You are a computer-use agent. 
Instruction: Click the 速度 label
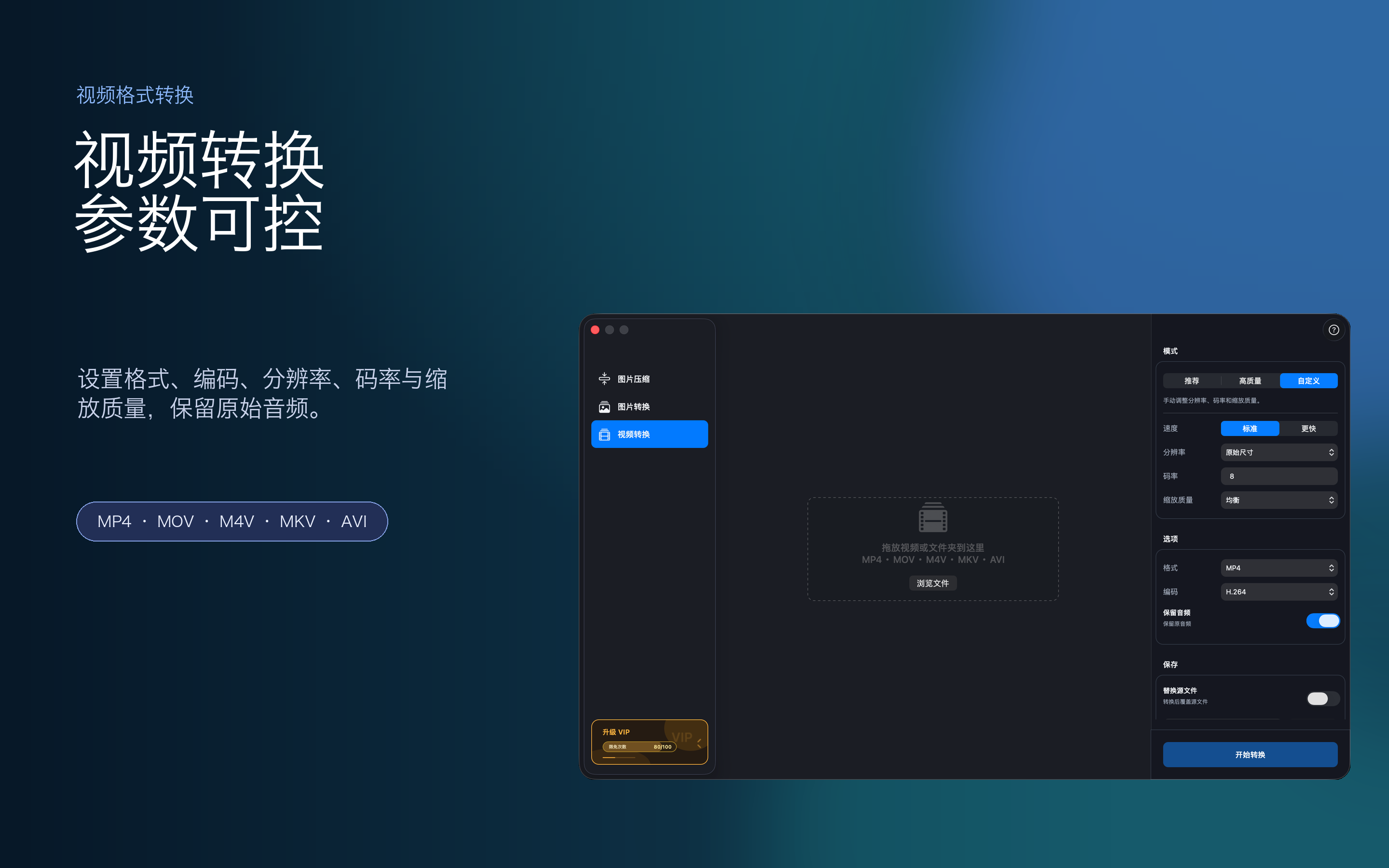[x=1171, y=428]
